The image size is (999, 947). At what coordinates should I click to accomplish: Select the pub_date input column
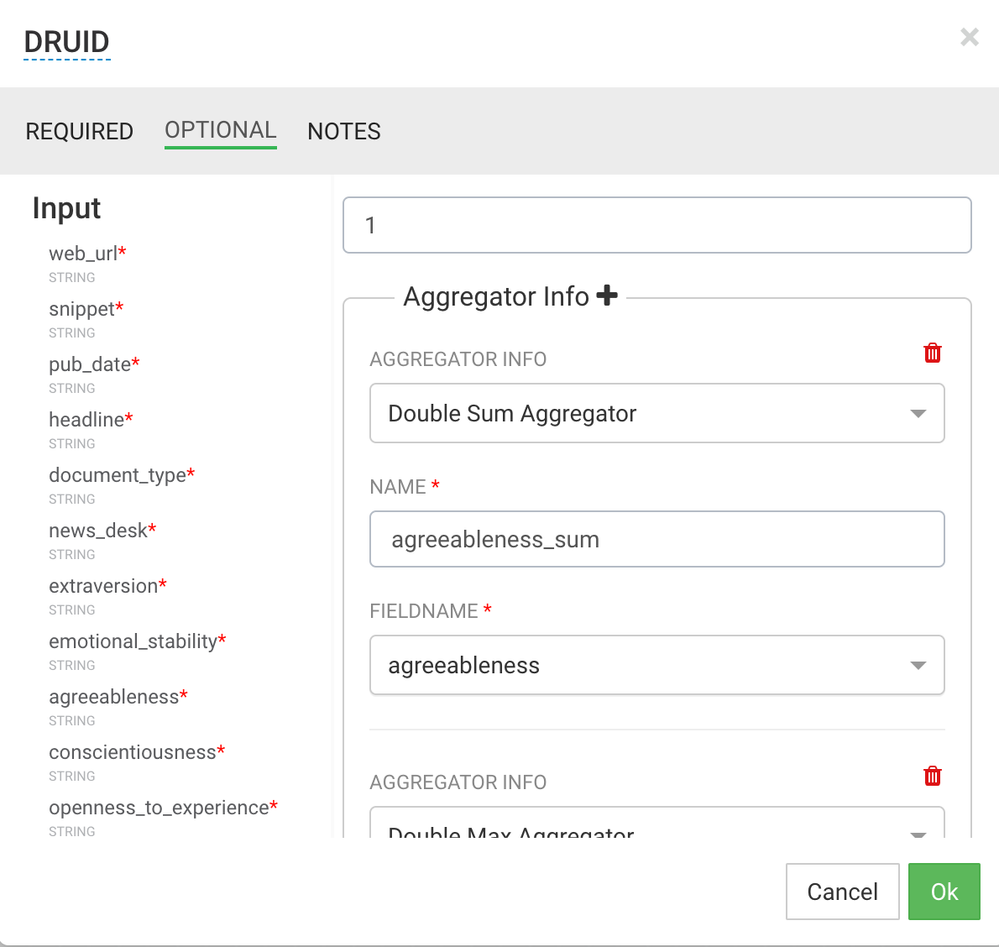(x=90, y=364)
